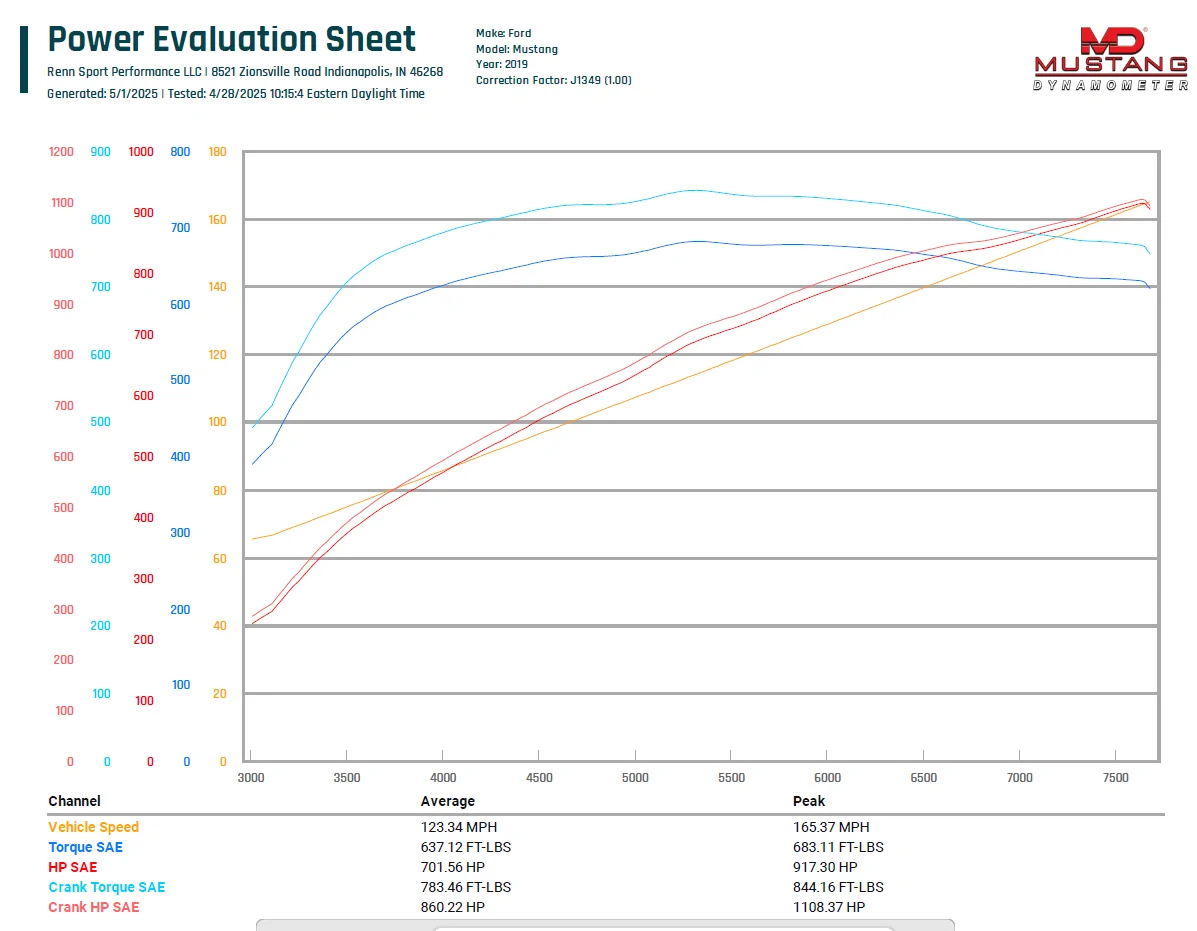1197x931 pixels.
Task: Click the 1200 label on Crank HP axis
Action: (x=61, y=152)
